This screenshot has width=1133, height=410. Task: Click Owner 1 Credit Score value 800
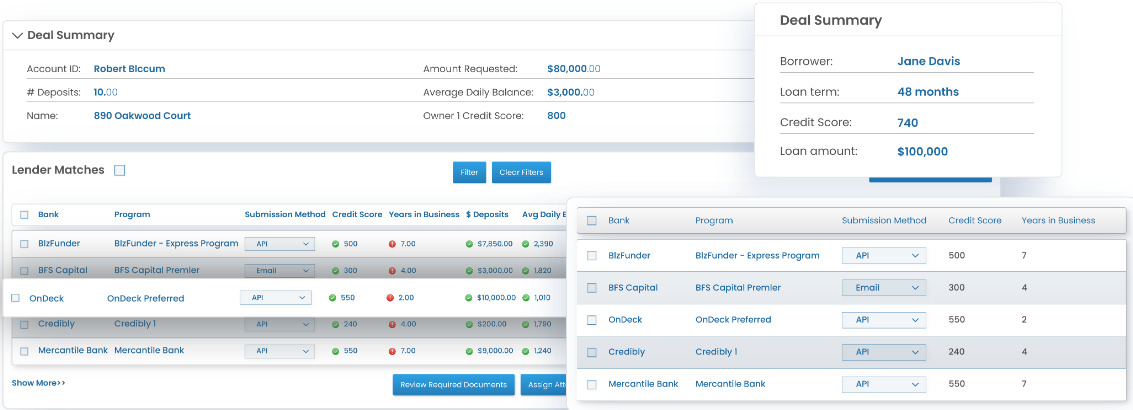(556, 116)
